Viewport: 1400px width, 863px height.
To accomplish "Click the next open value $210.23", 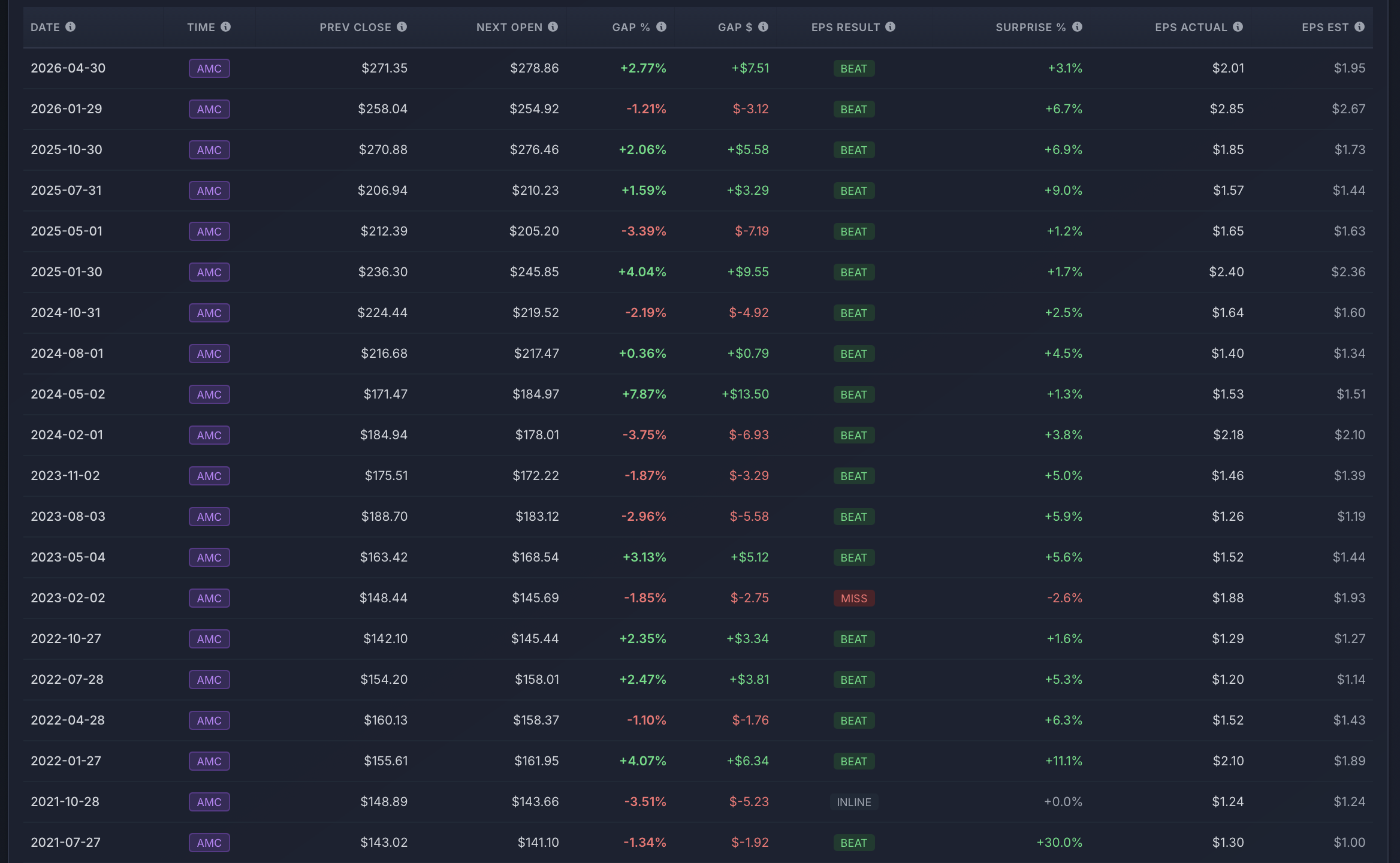I will click(535, 191).
